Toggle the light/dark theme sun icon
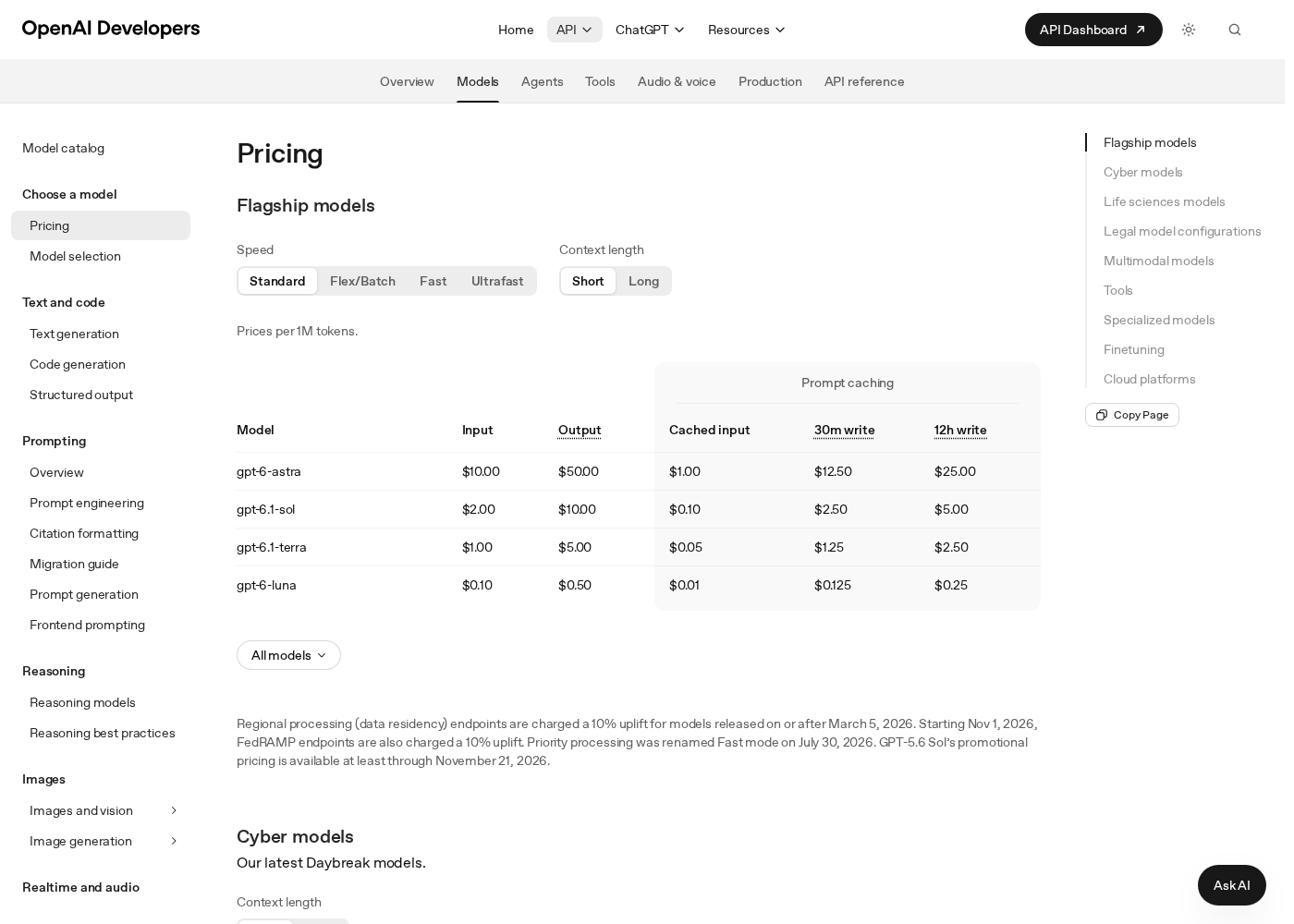This screenshot has height=924, width=1294. (x=1189, y=30)
